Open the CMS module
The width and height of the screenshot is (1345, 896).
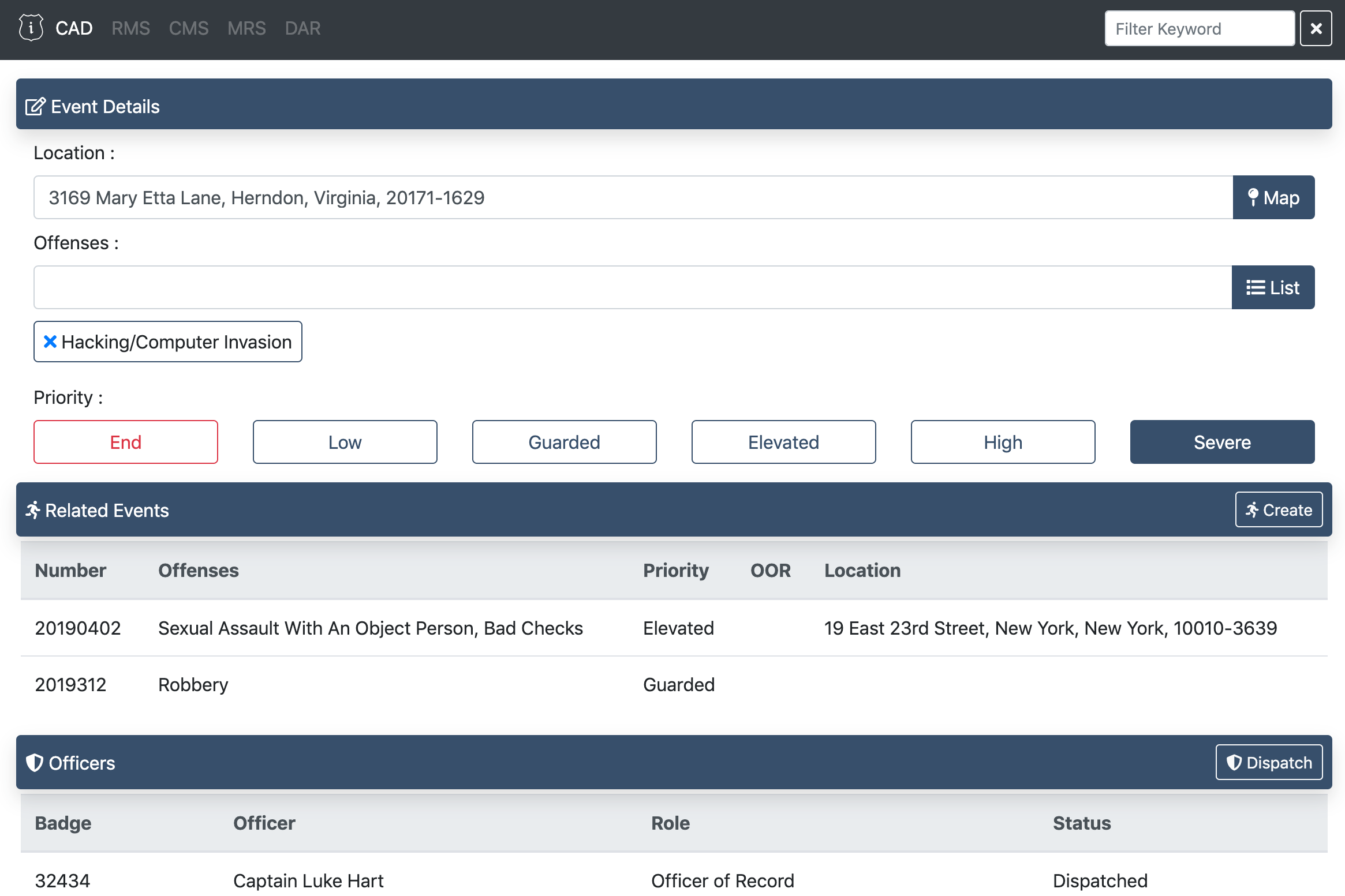188,28
